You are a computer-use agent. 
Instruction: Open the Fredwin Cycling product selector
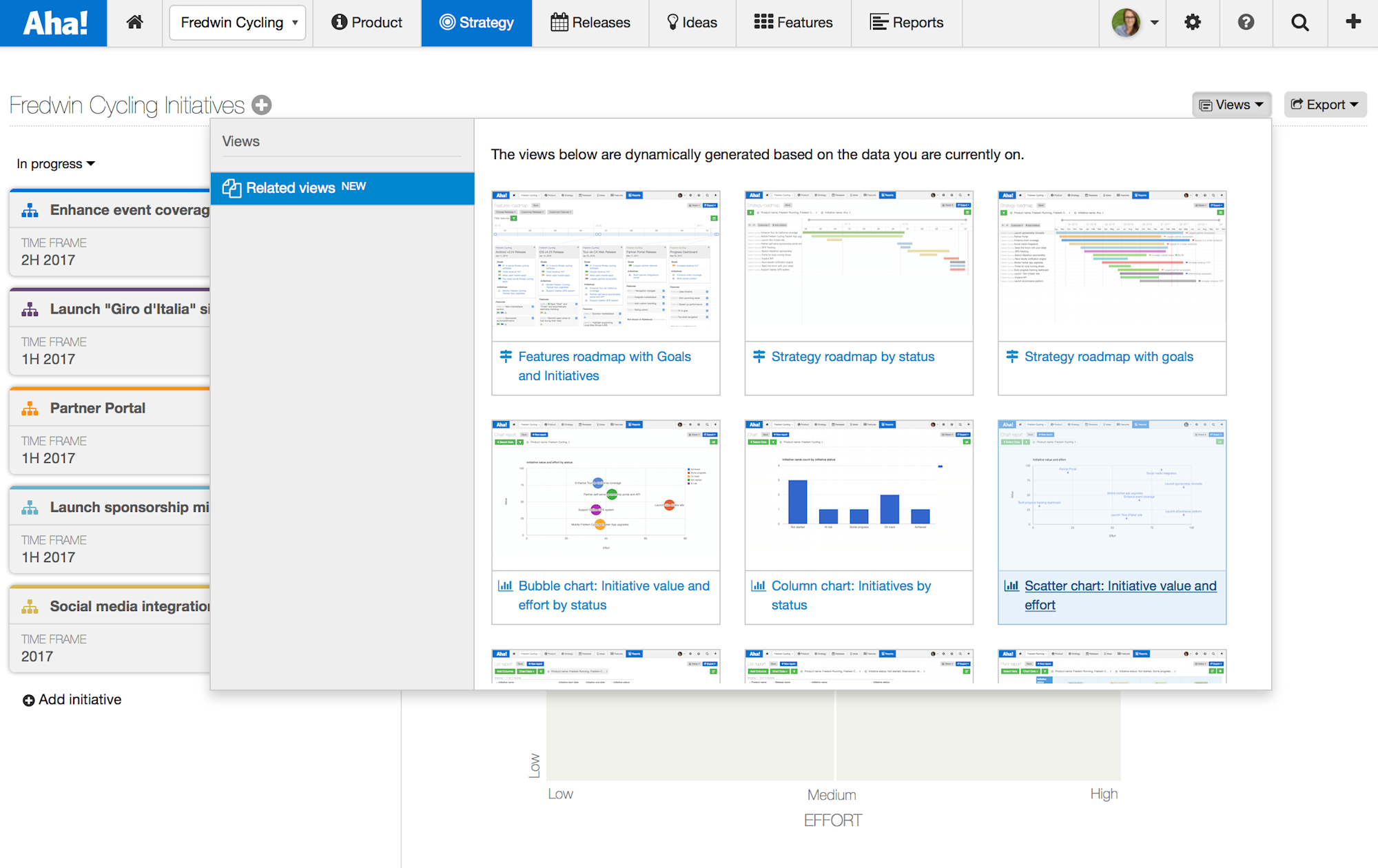(x=237, y=22)
